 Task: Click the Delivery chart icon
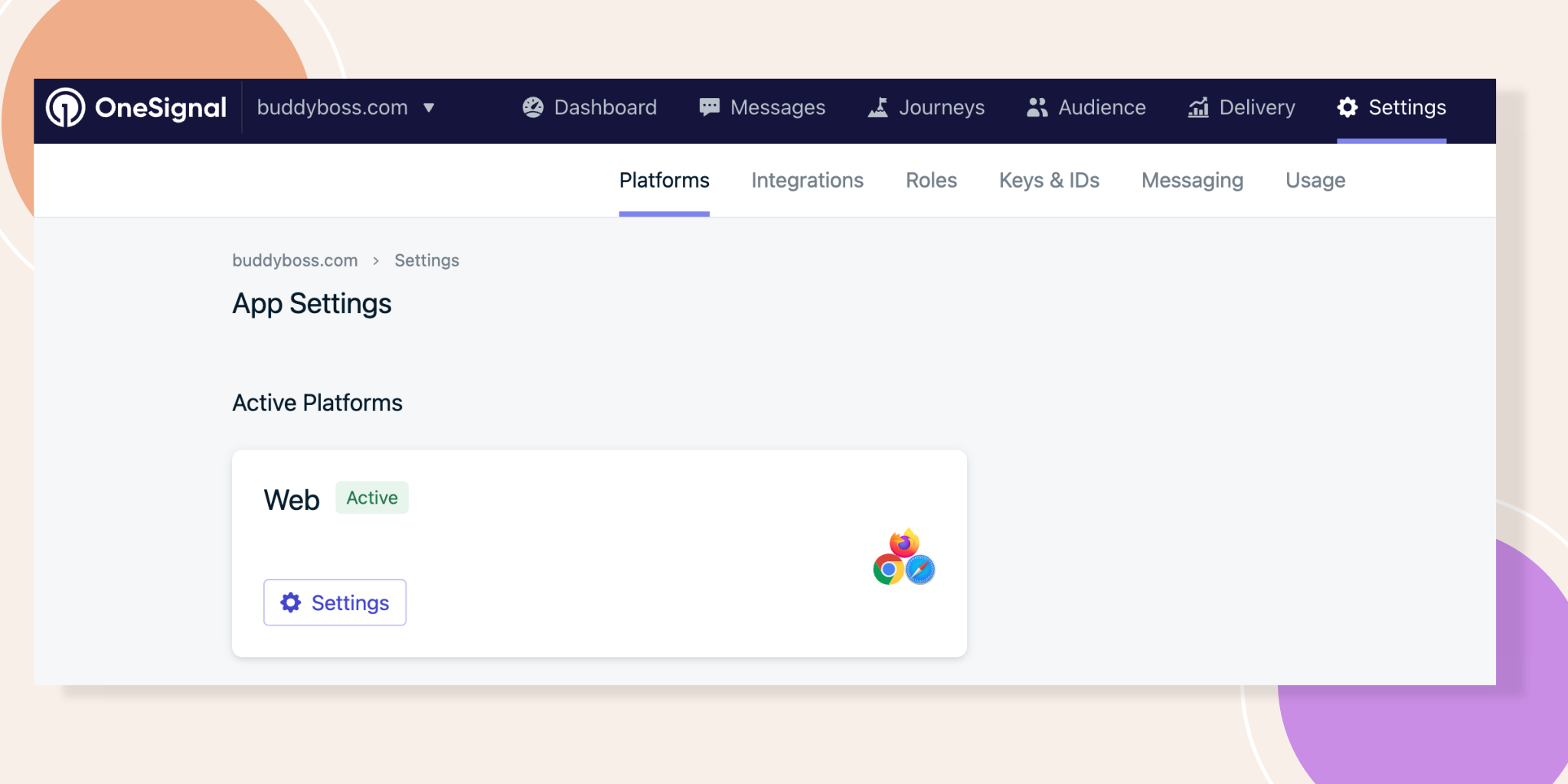click(x=1198, y=107)
